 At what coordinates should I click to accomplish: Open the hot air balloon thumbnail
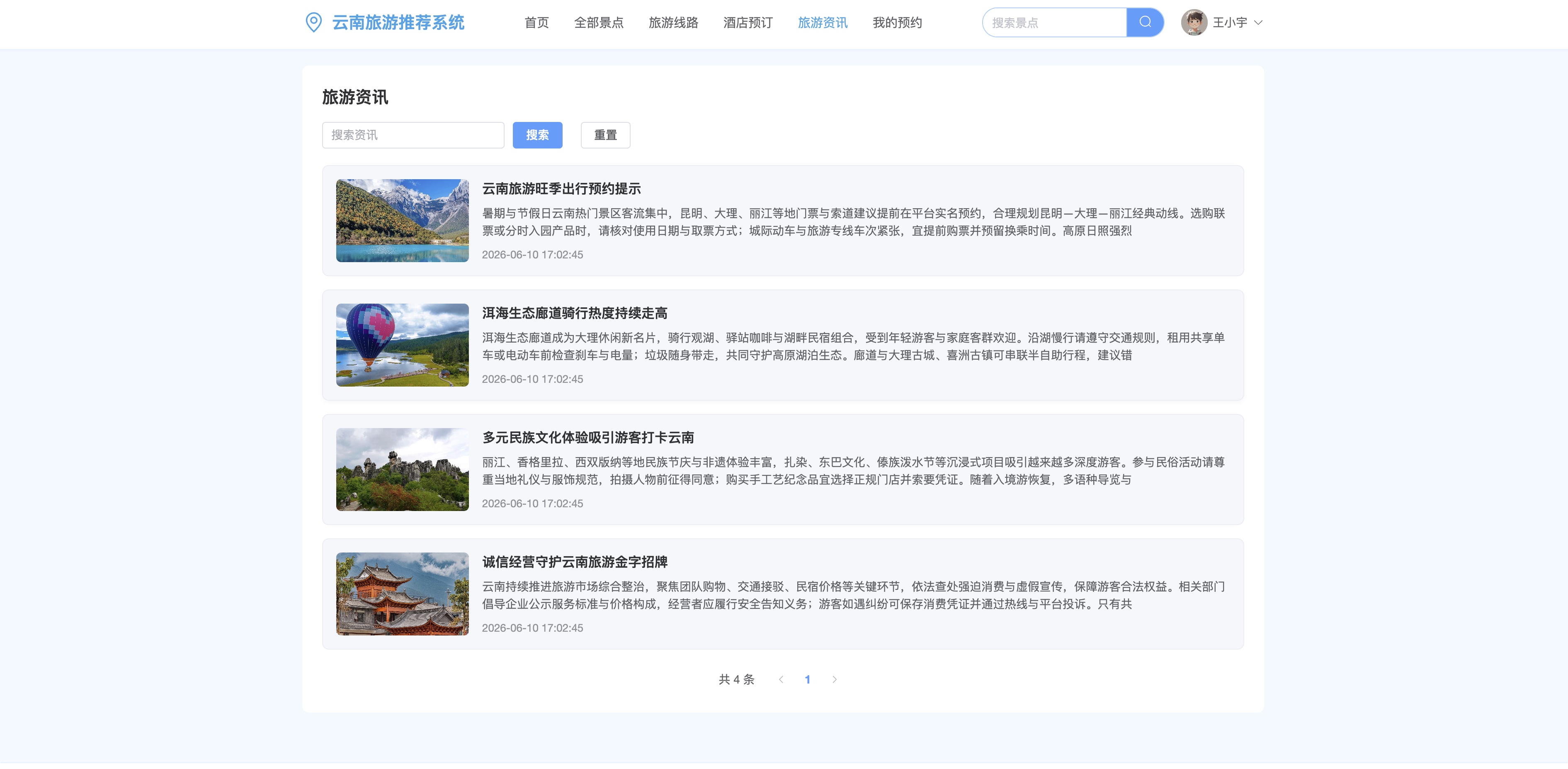(402, 345)
